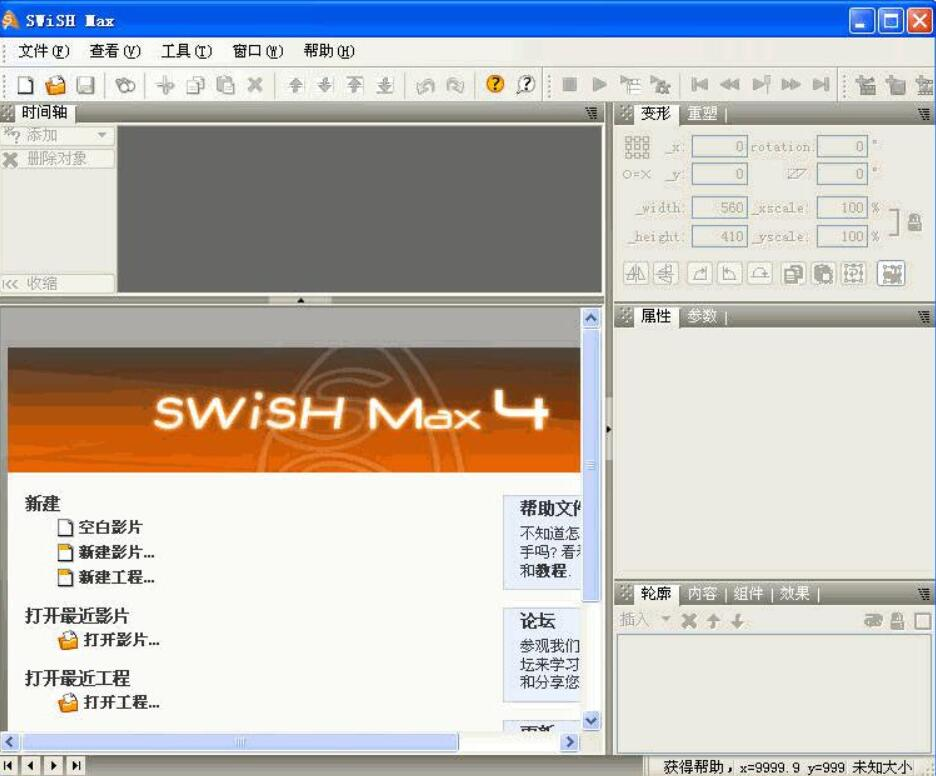Click the undo icon on the toolbar

428,85
